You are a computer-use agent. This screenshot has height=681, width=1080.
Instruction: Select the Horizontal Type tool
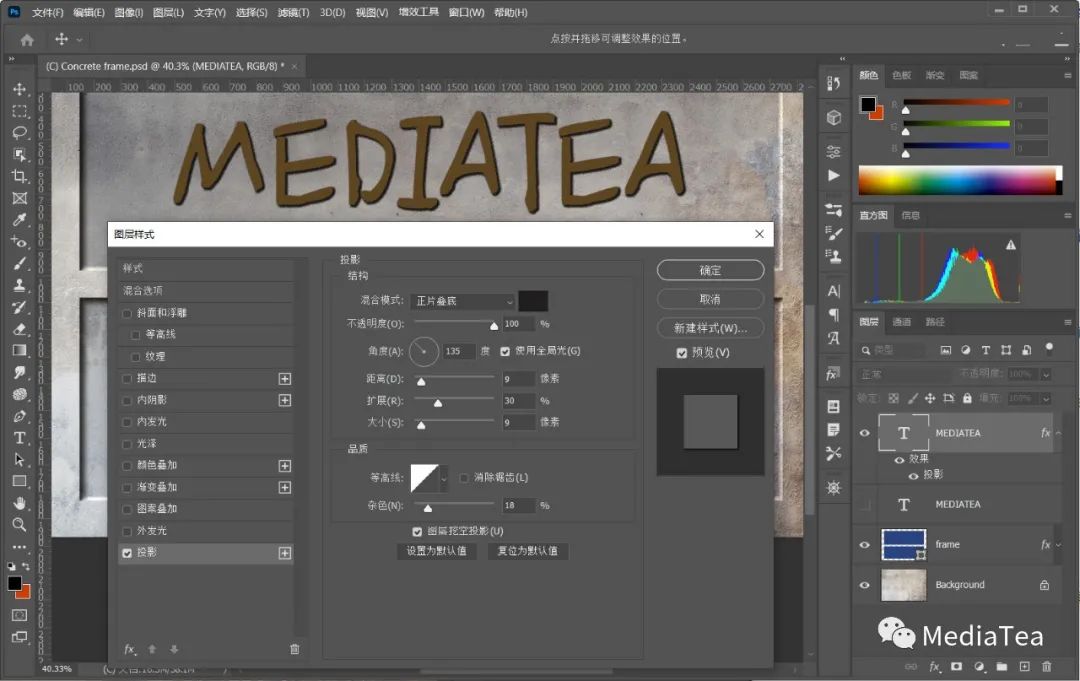(x=19, y=438)
